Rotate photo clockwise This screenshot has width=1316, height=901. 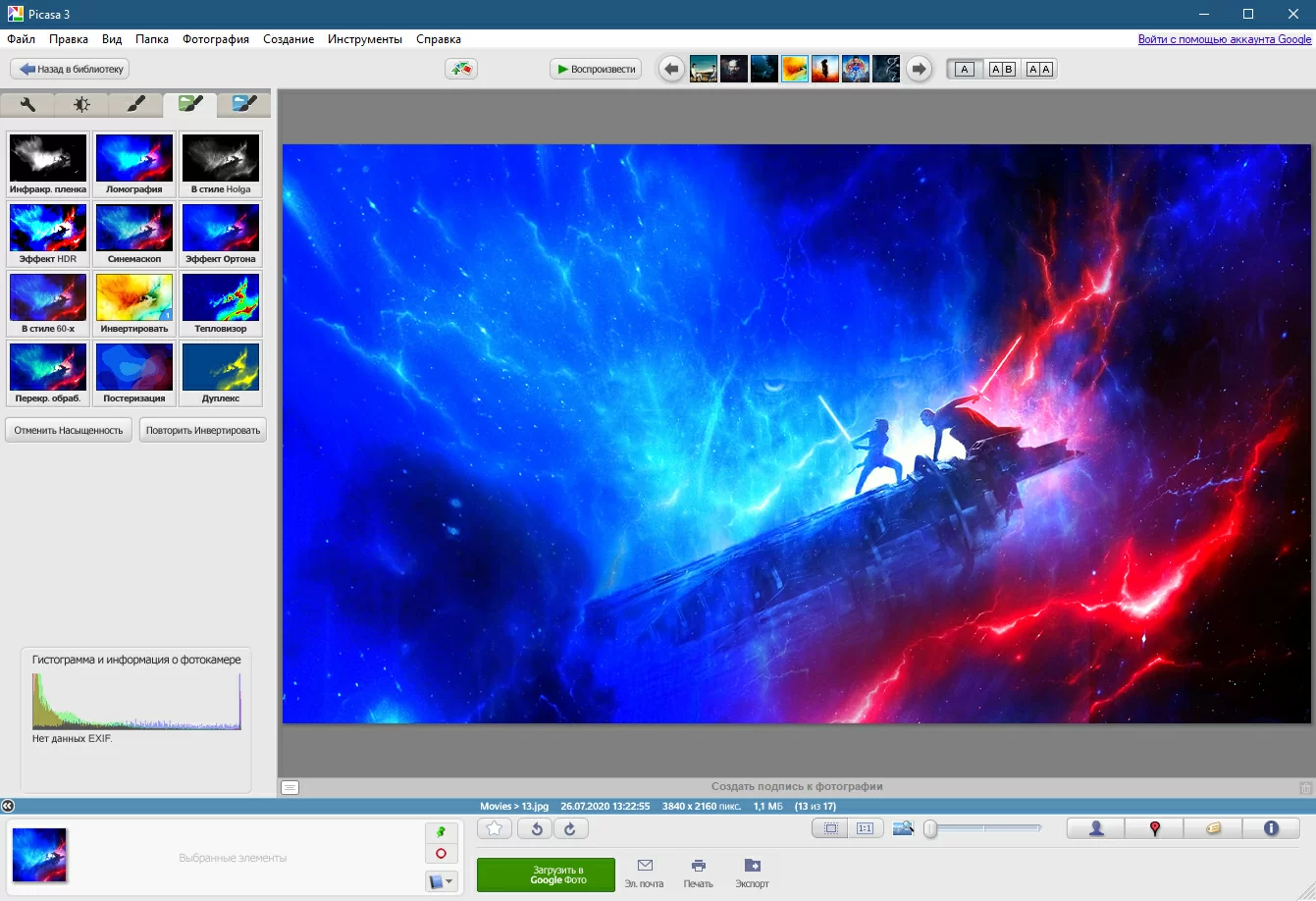click(x=571, y=828)
